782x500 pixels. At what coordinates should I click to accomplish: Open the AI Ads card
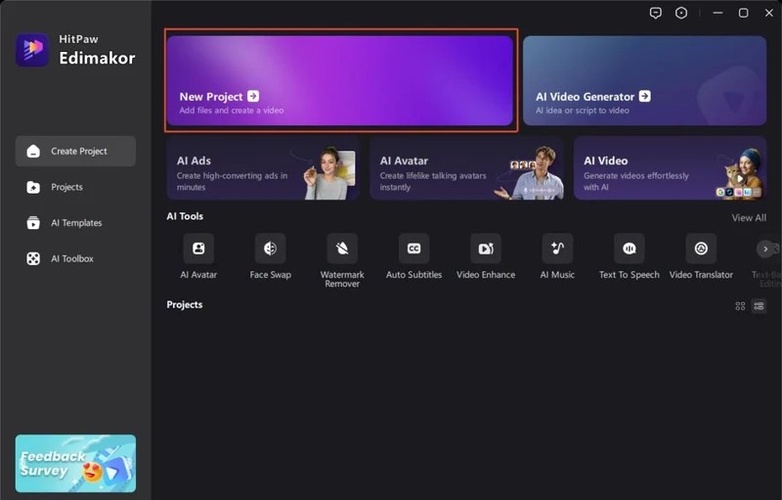pyautogui.click(x=263, y=168)
